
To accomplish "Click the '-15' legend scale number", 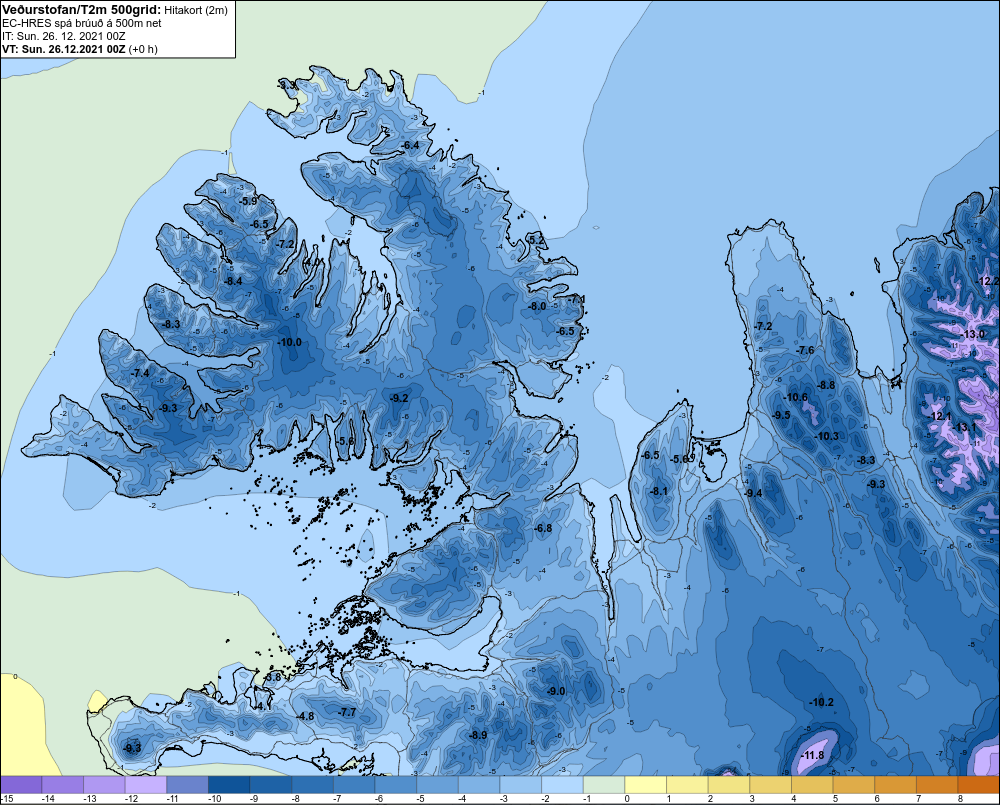I will (7, 799).
